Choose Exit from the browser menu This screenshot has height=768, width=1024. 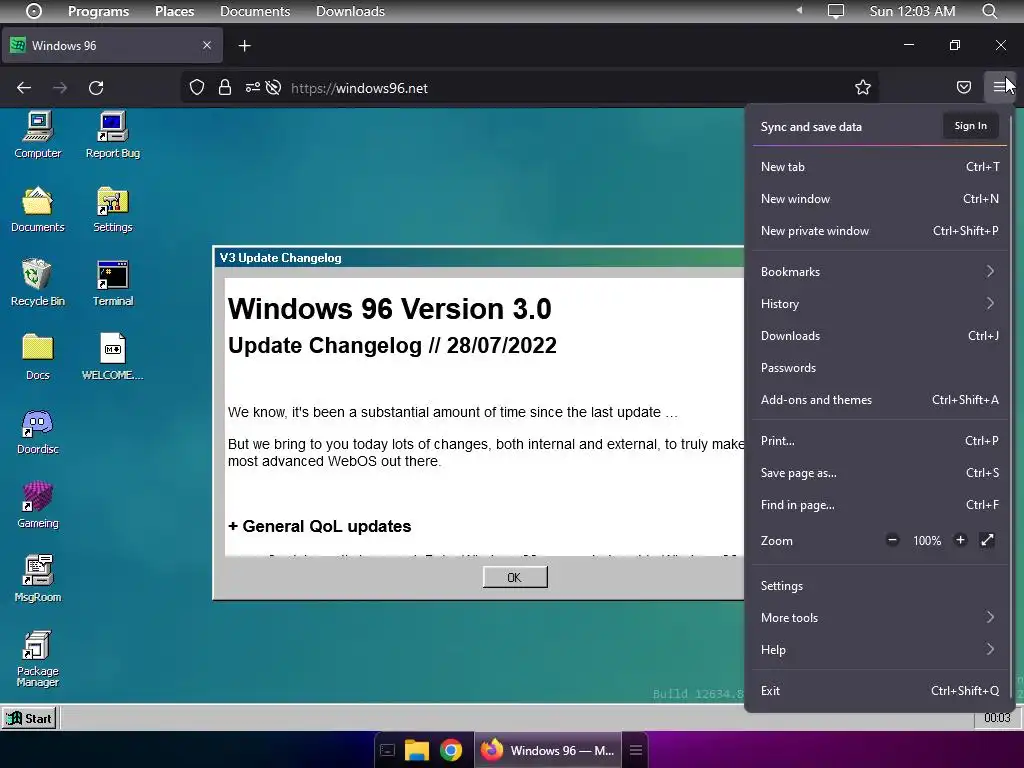click(880, 691)
